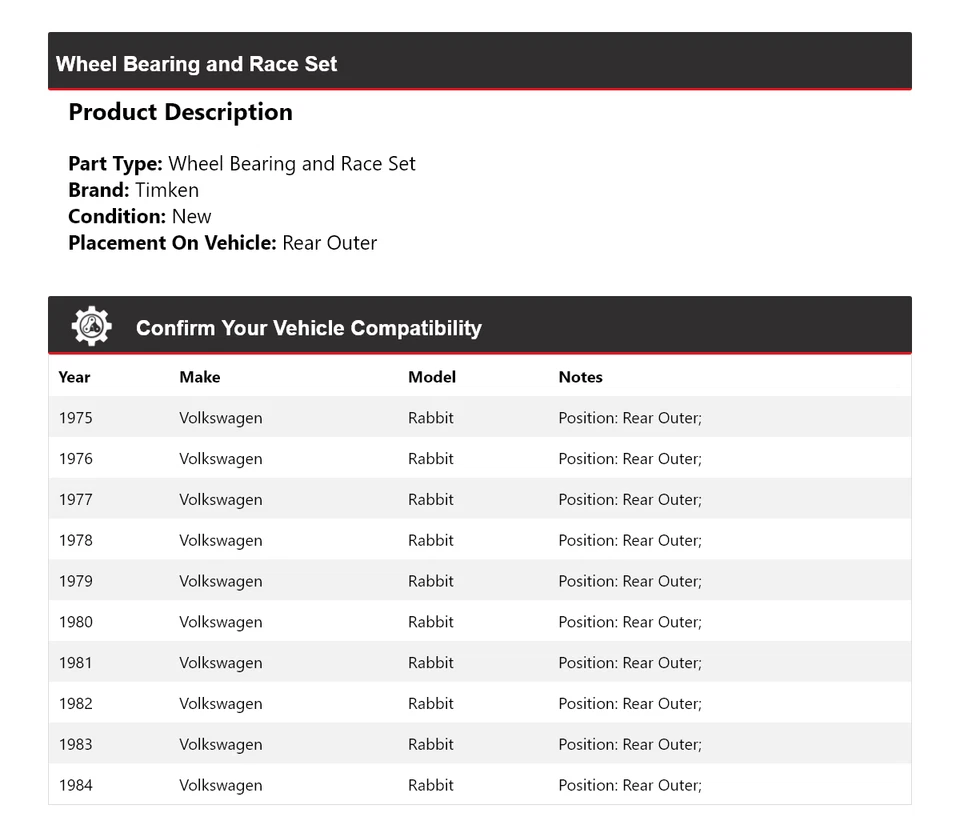
Task: Click the Year column header
Action: click(x=74, y=377)
